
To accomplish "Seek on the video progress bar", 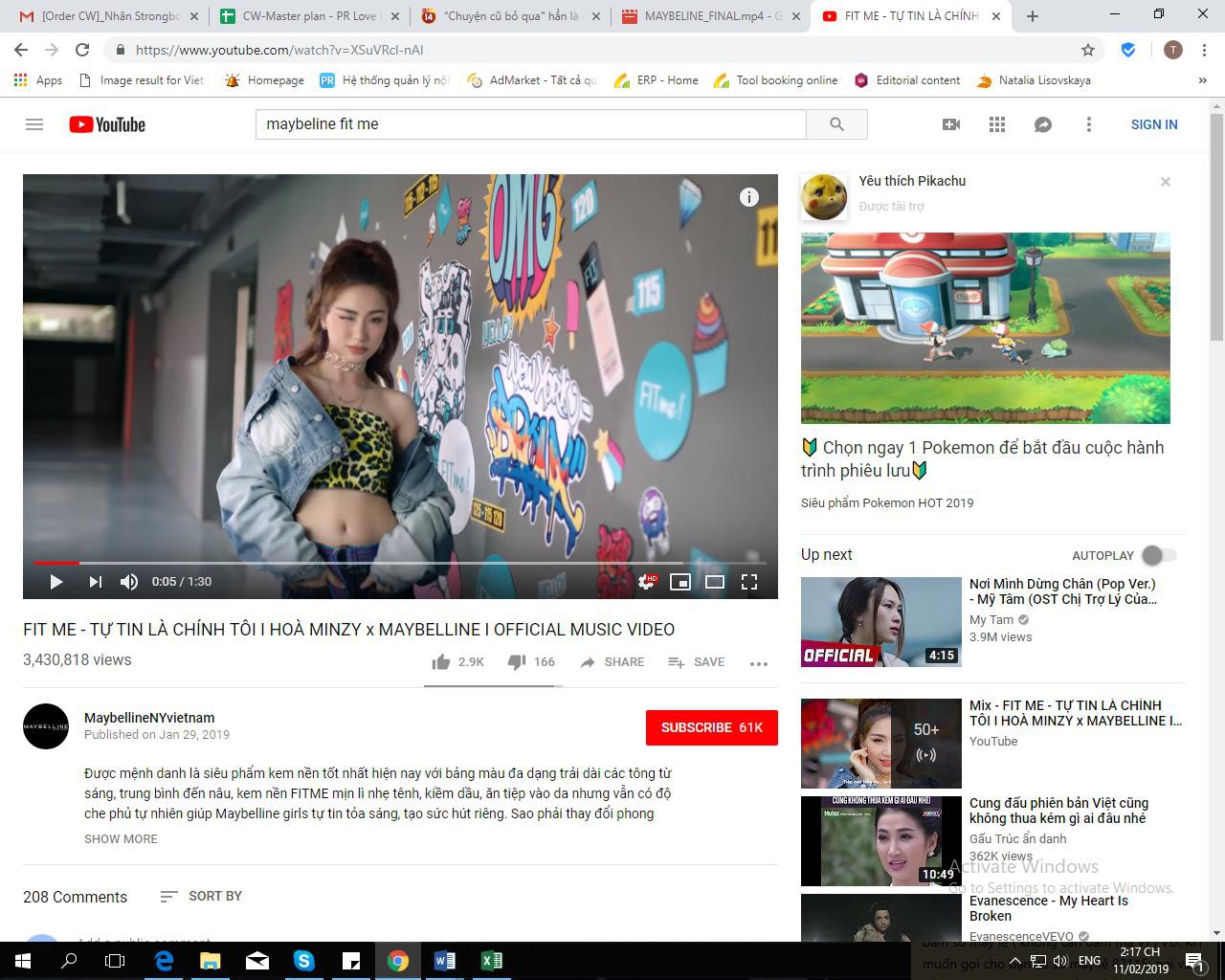I will tap(400, 563).
